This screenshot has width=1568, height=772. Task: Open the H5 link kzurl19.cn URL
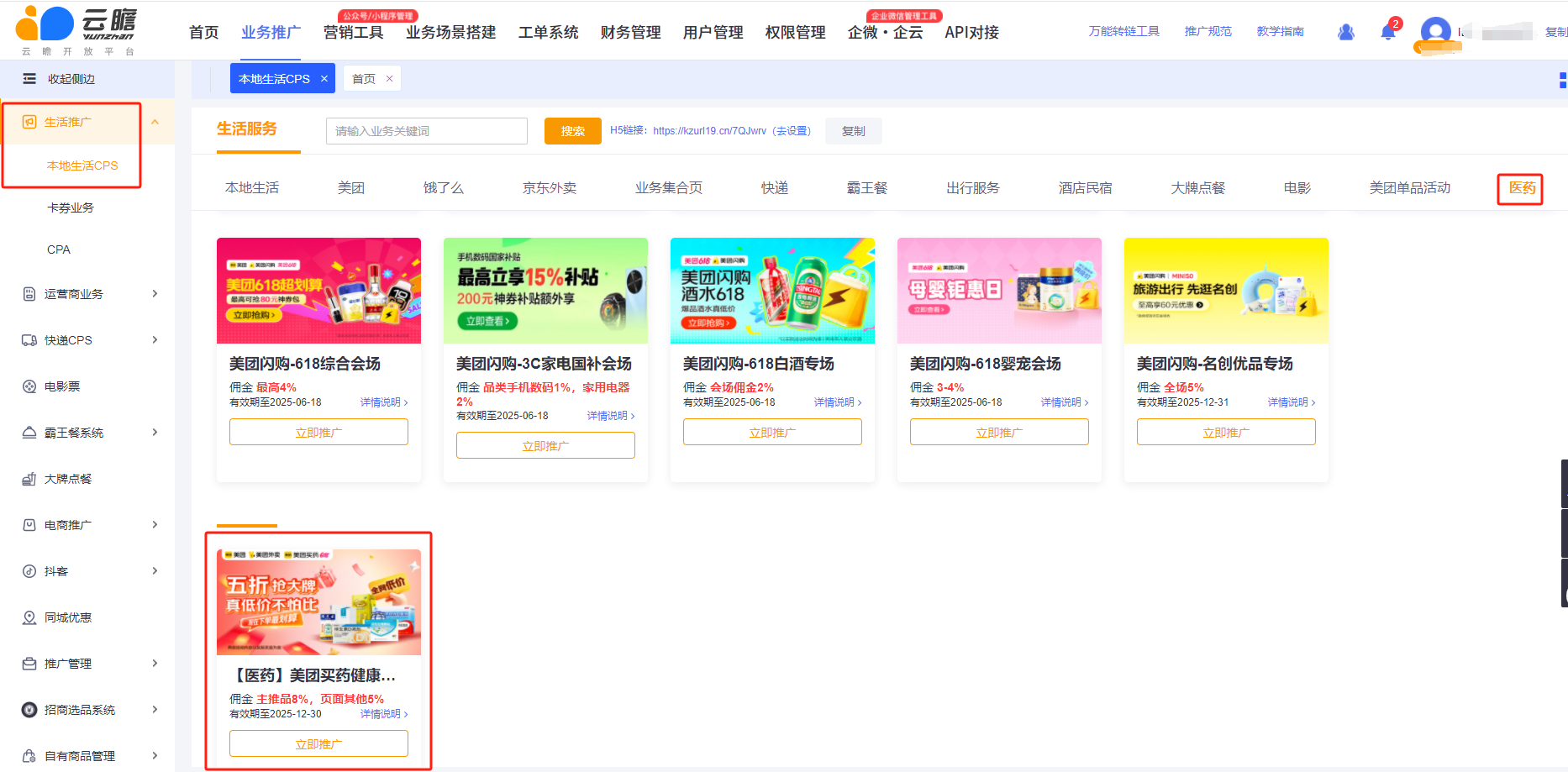point(709,130)
